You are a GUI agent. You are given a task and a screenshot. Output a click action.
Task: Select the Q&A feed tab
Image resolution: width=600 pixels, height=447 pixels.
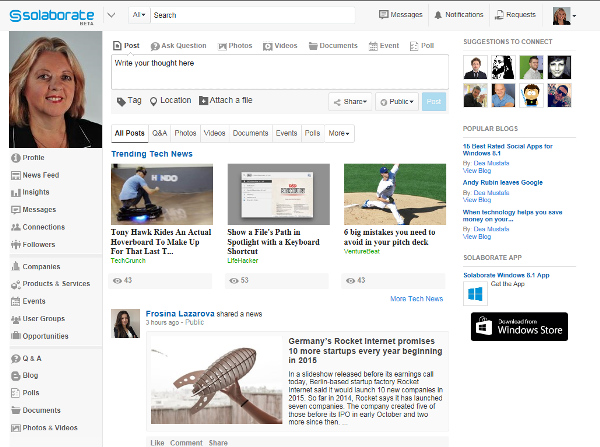pyautogui.click(x=159, y=133)
